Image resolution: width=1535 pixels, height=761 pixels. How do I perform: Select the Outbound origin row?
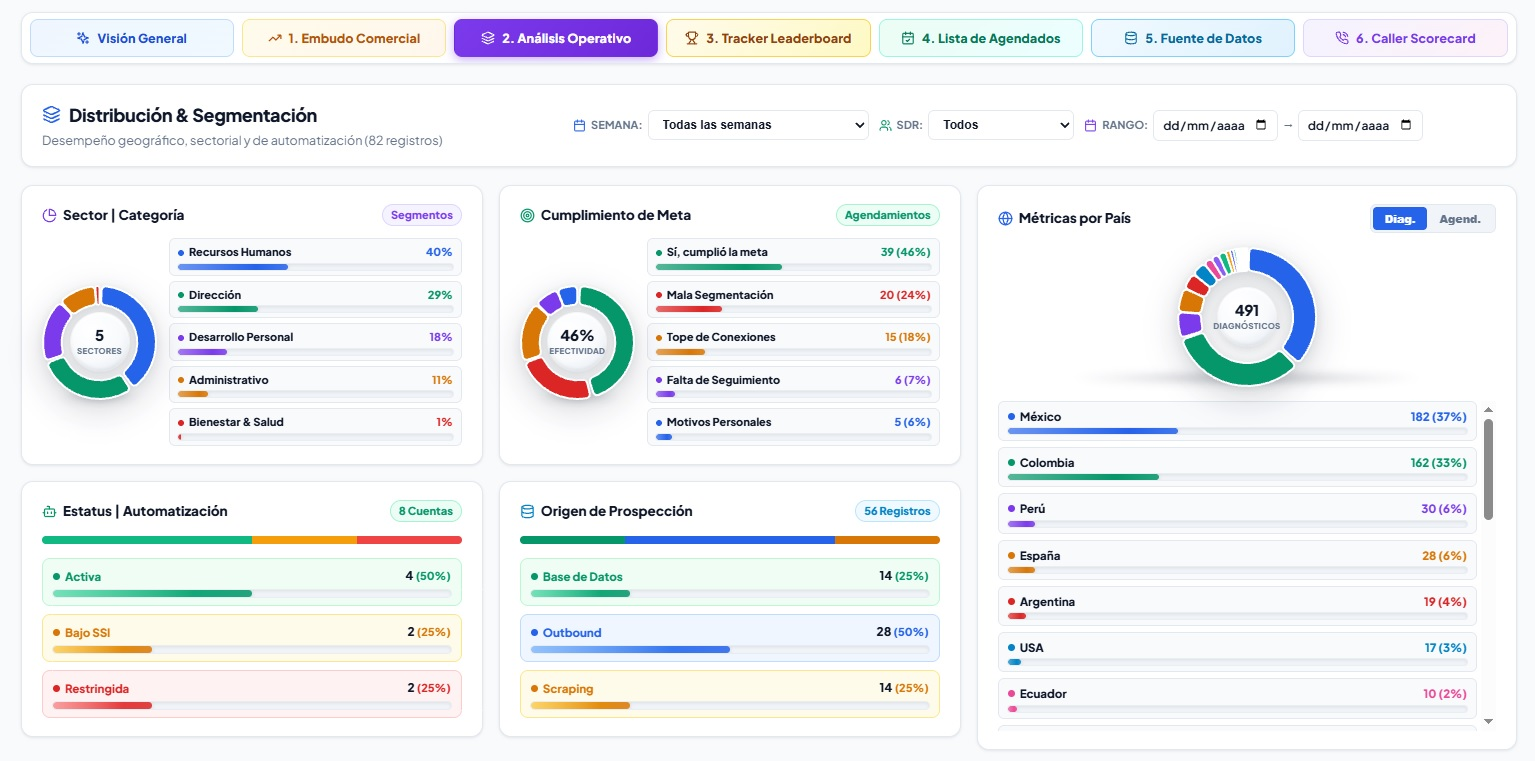730,638
